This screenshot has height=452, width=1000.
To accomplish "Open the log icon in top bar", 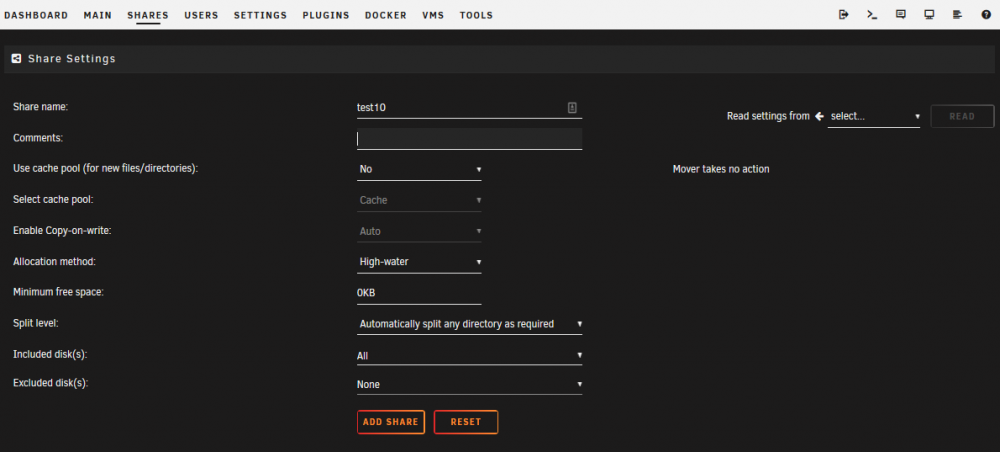I will click(x=957, y=15).
